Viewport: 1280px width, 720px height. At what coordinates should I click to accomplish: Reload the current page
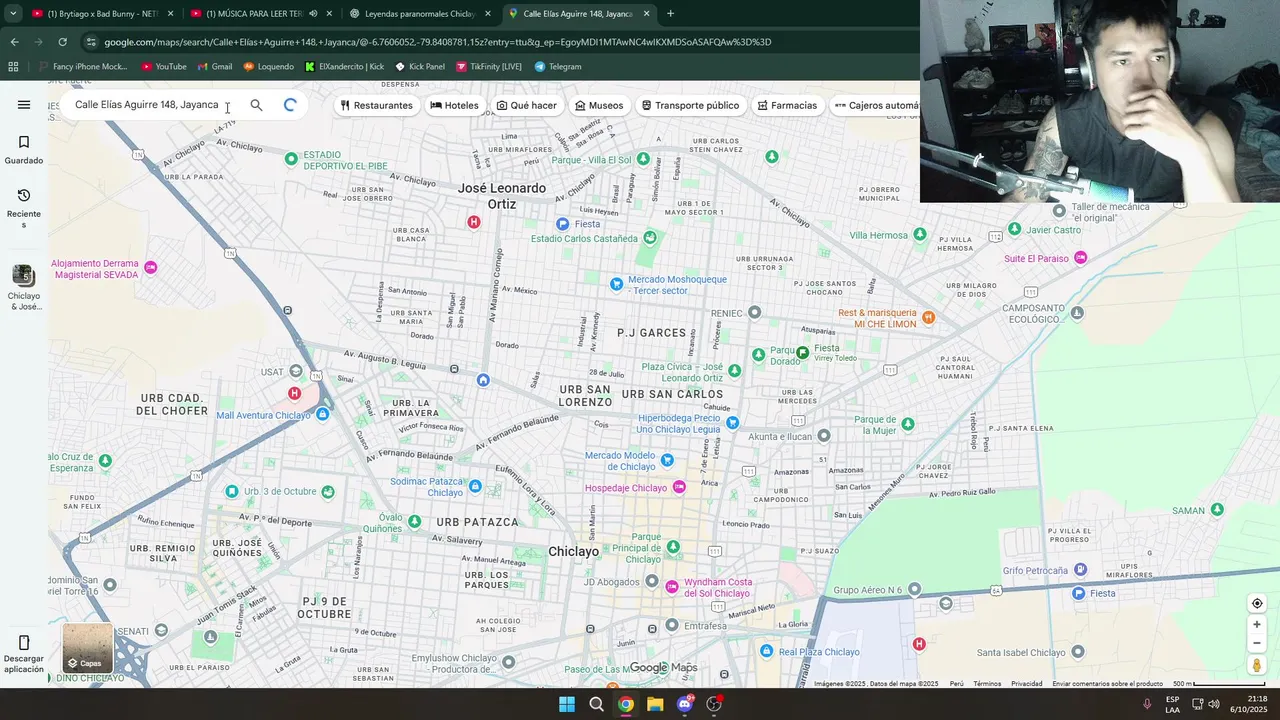pos(62,42)
